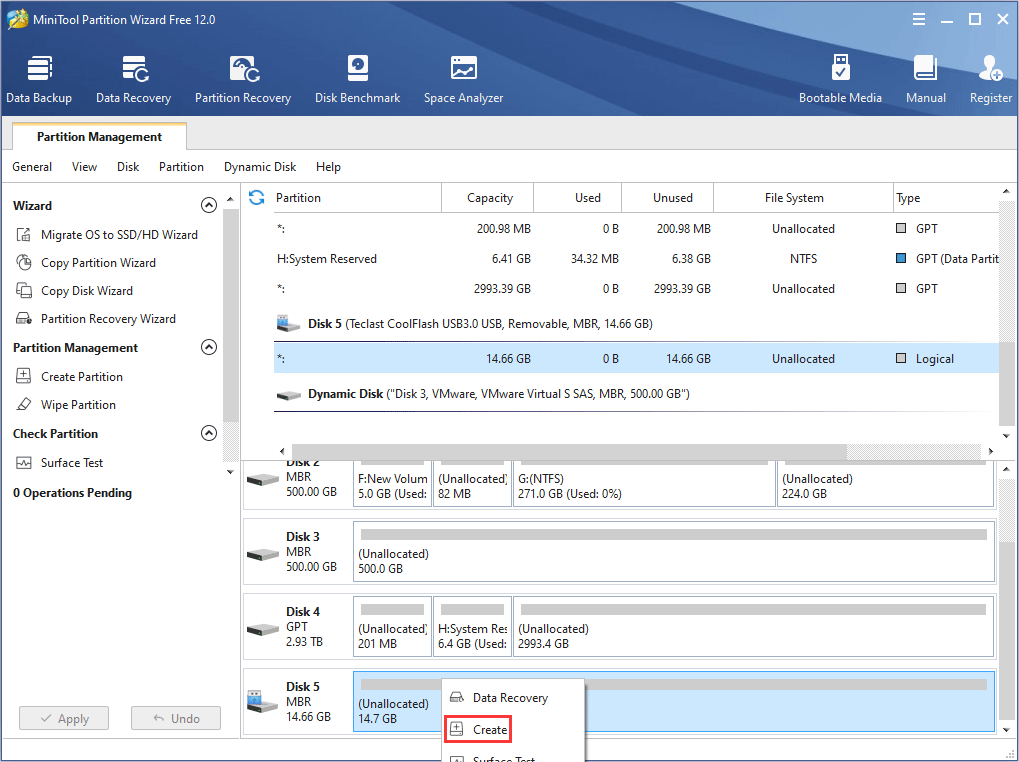Click down arrow of sidebar scrollbar

[230, 472]
